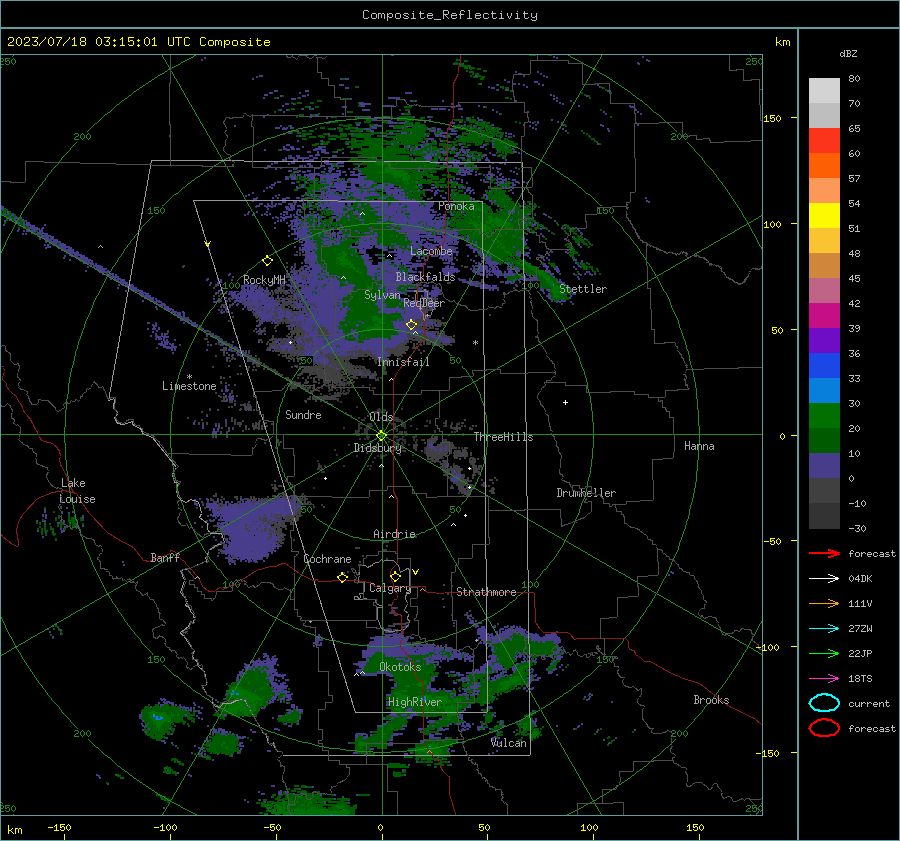Click the HighRiver label
Viewport: 900px width, 841px height.
[414, 702]
